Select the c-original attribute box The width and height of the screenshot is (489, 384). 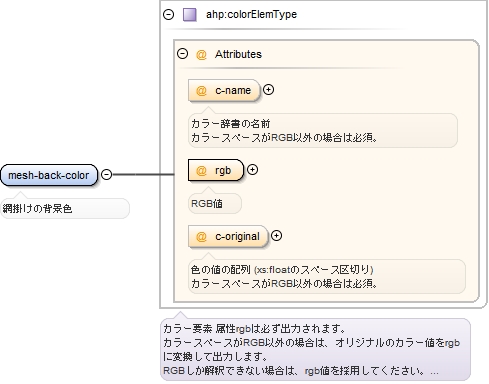coord(228,236)
